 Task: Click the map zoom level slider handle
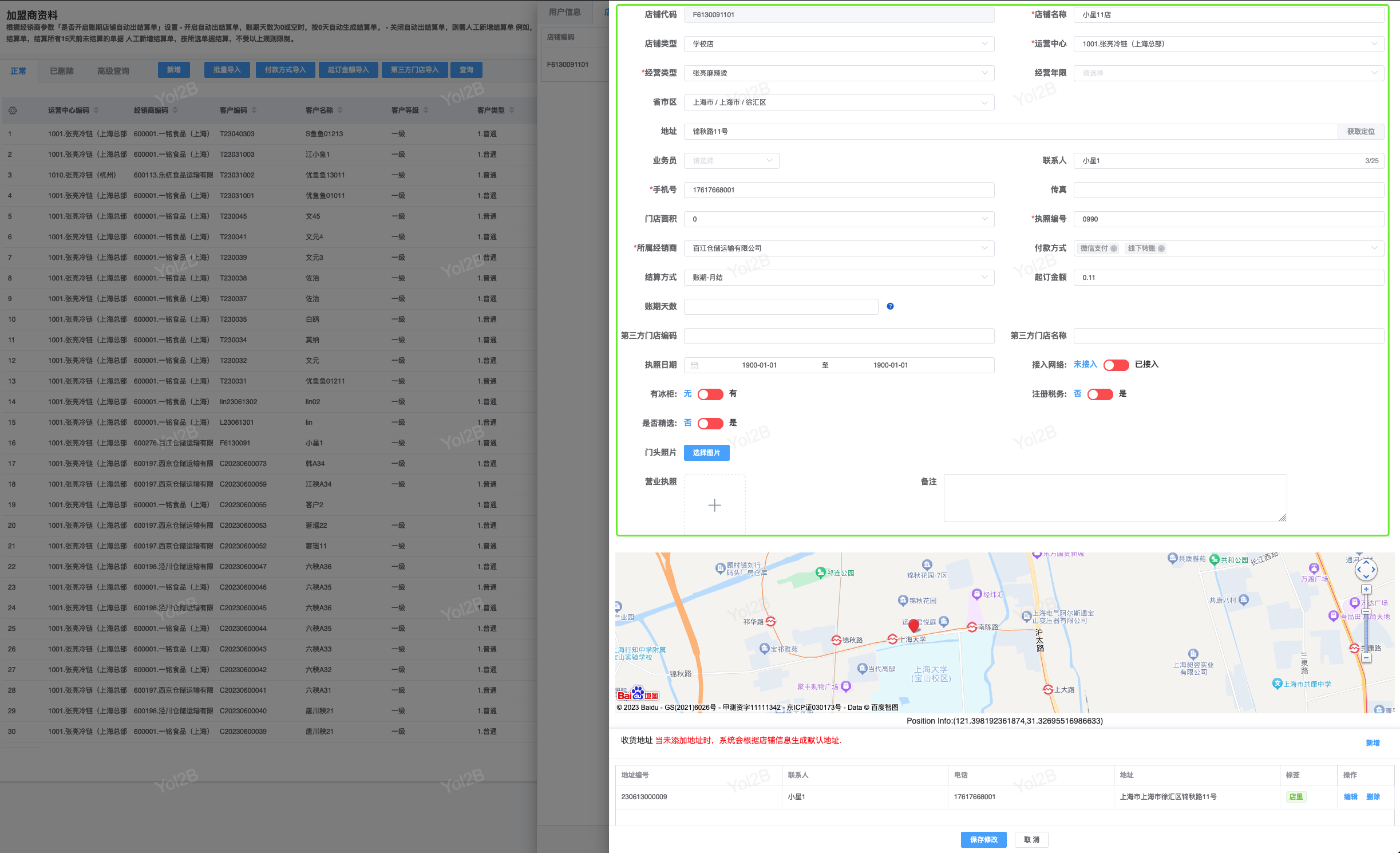1366,612
